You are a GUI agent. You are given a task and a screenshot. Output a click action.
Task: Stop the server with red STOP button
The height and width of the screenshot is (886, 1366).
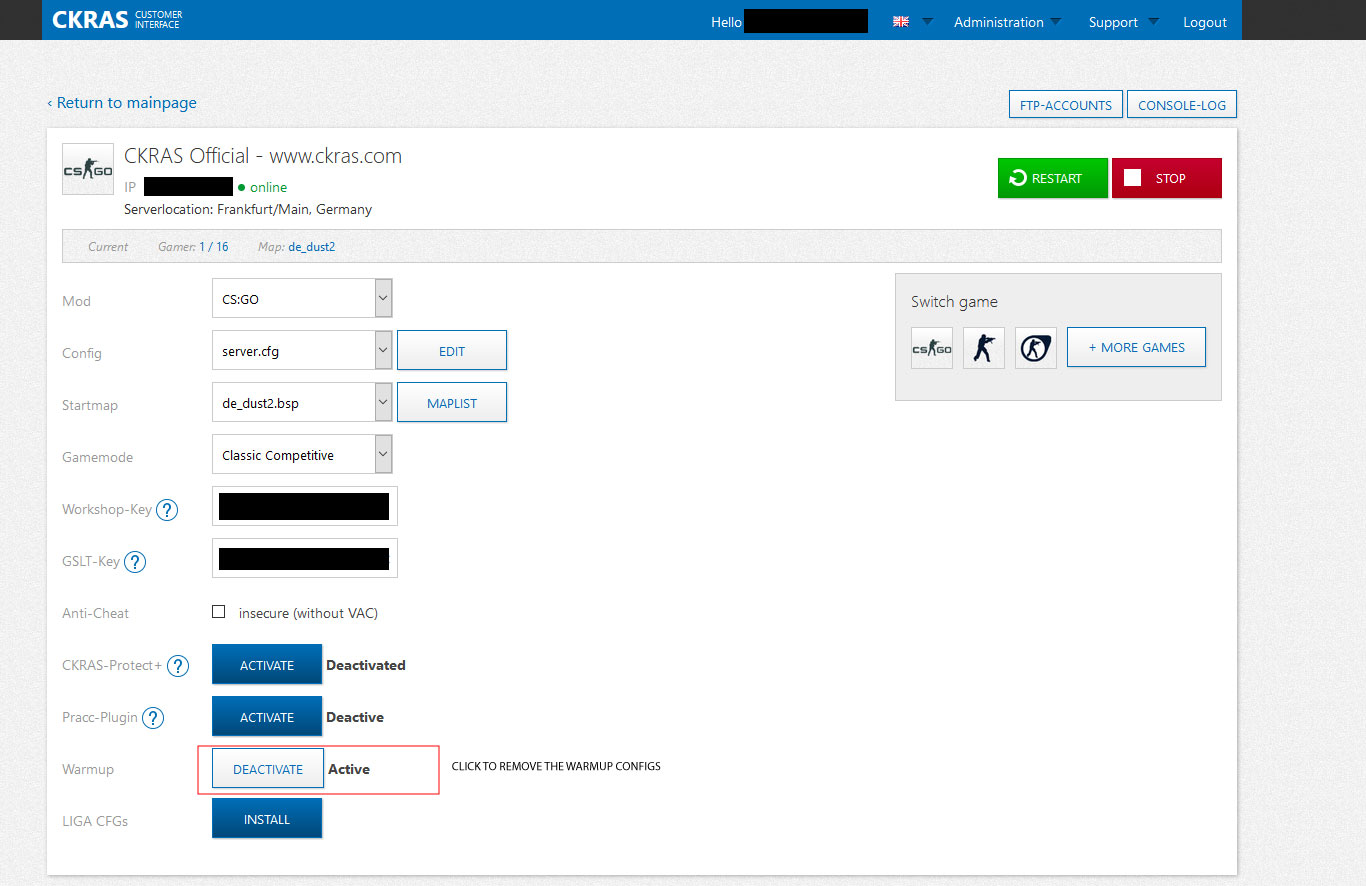click(1167, 178)
